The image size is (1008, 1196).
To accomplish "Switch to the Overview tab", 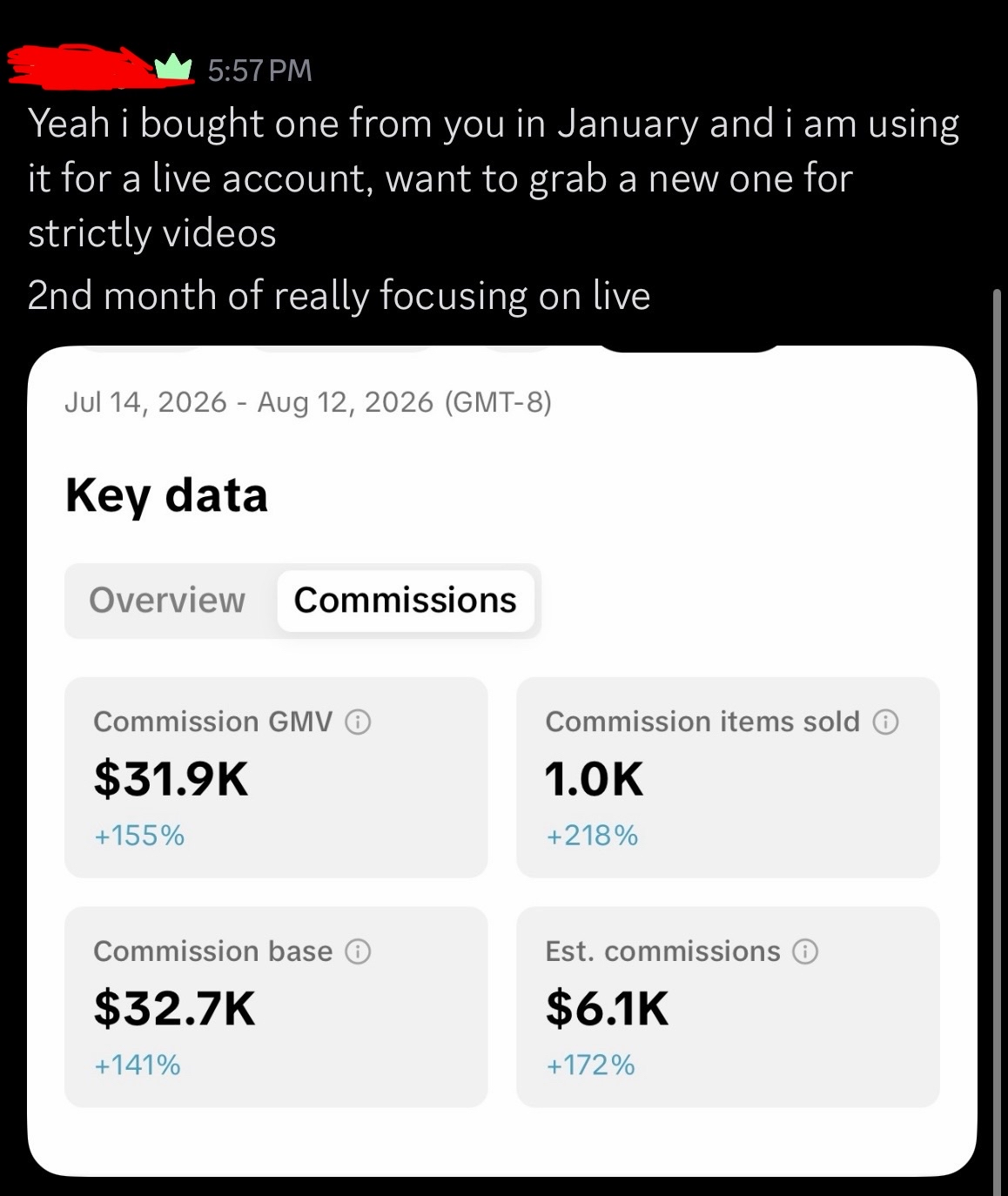I will [x=167, y=601].
